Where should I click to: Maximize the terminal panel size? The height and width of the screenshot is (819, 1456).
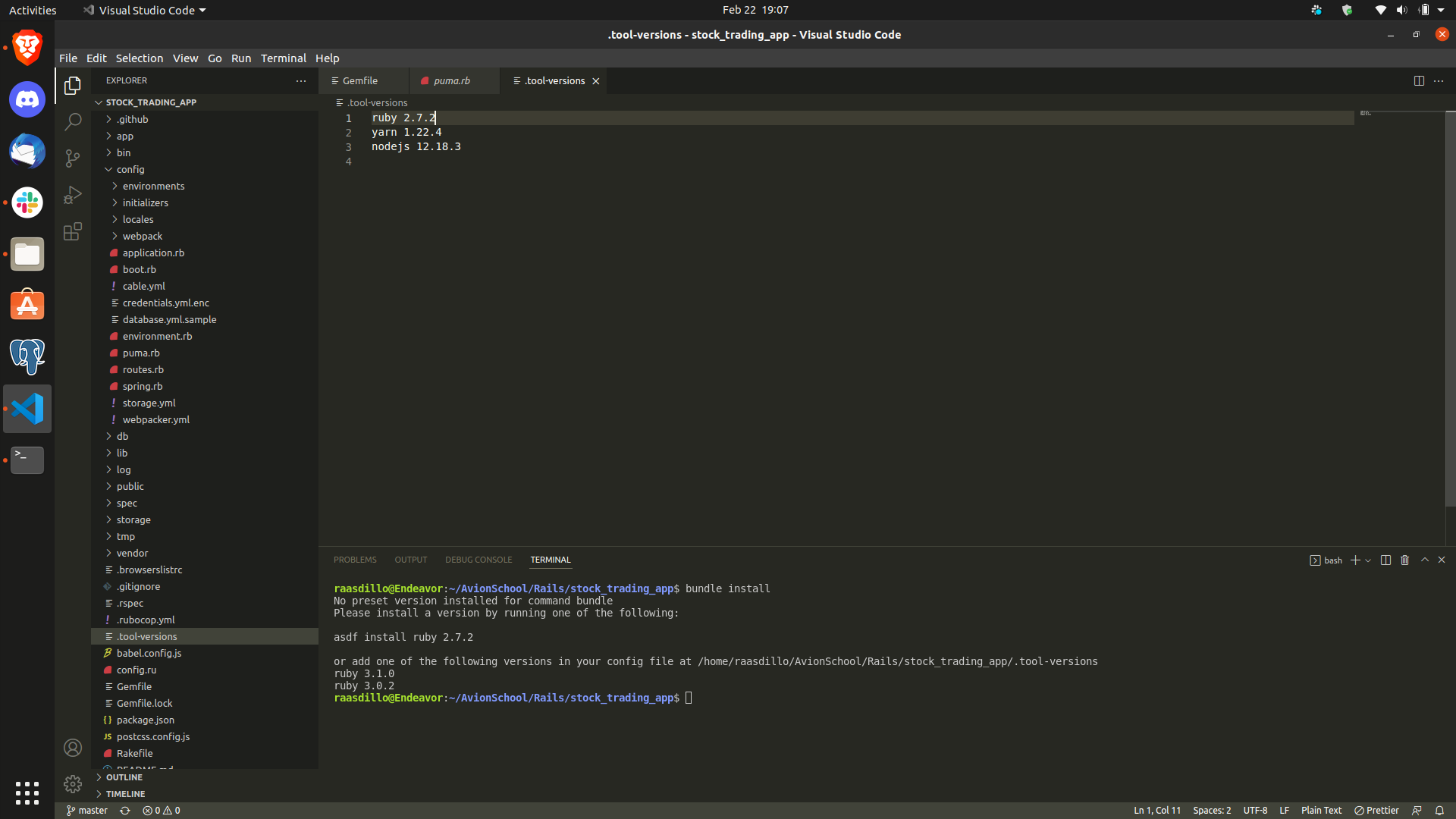(1425, 560)
